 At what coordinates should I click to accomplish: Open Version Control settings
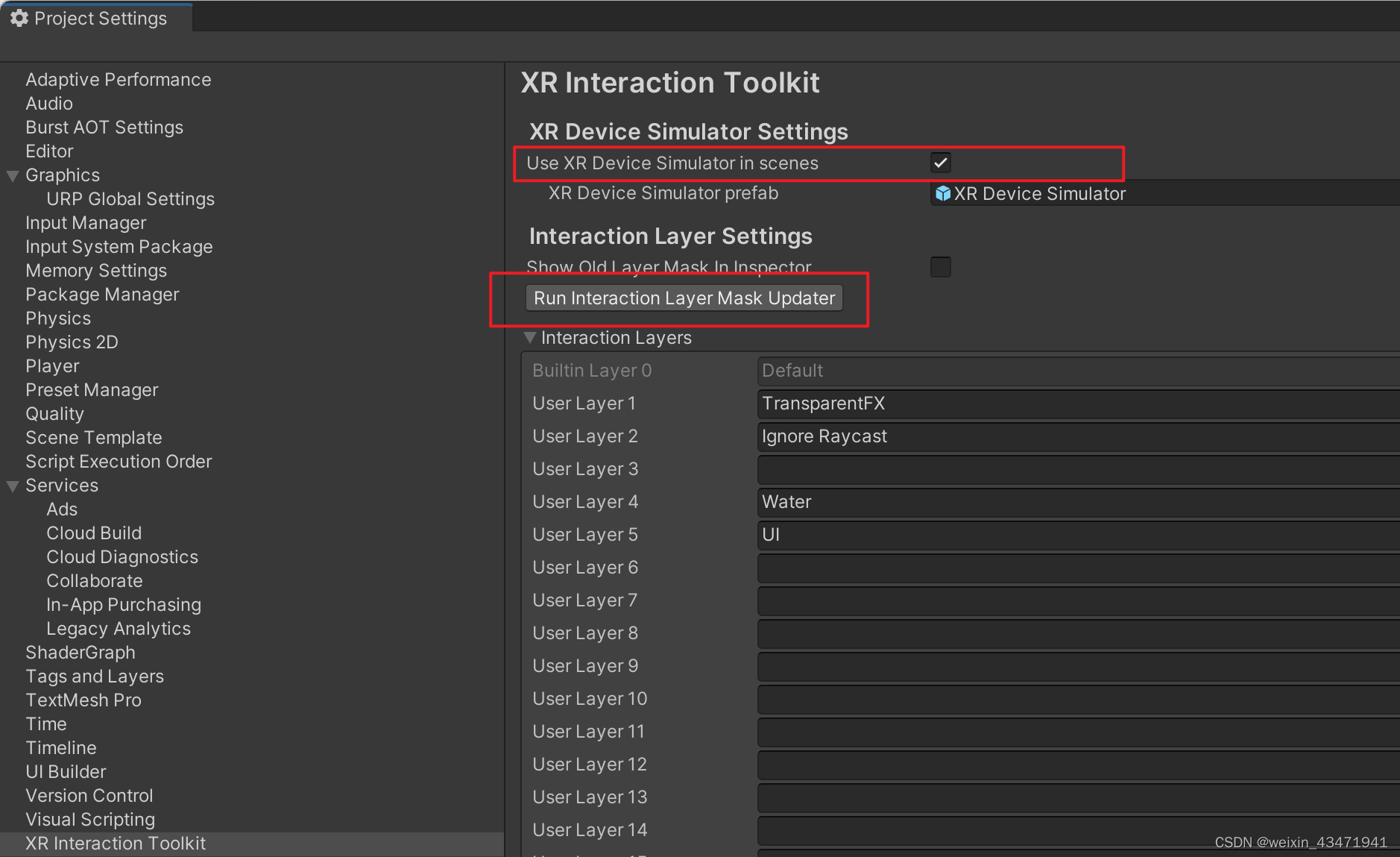tap(89, 796)
